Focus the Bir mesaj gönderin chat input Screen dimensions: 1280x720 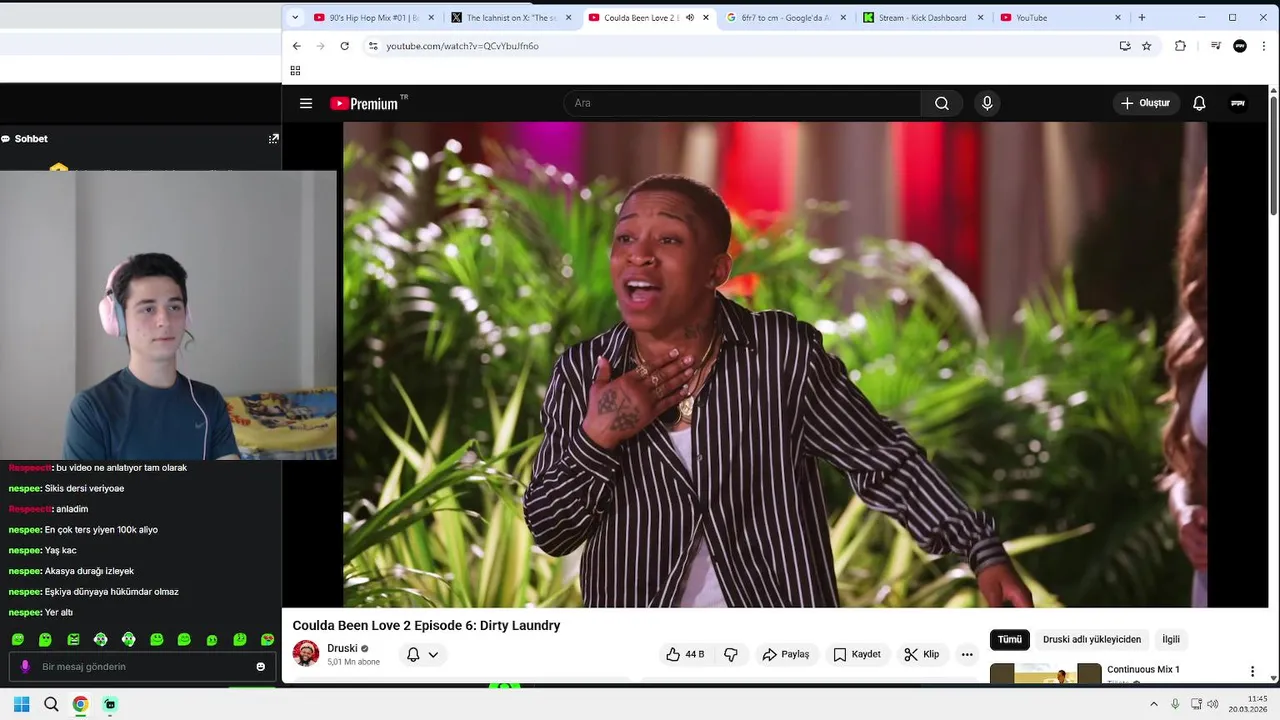140,667
